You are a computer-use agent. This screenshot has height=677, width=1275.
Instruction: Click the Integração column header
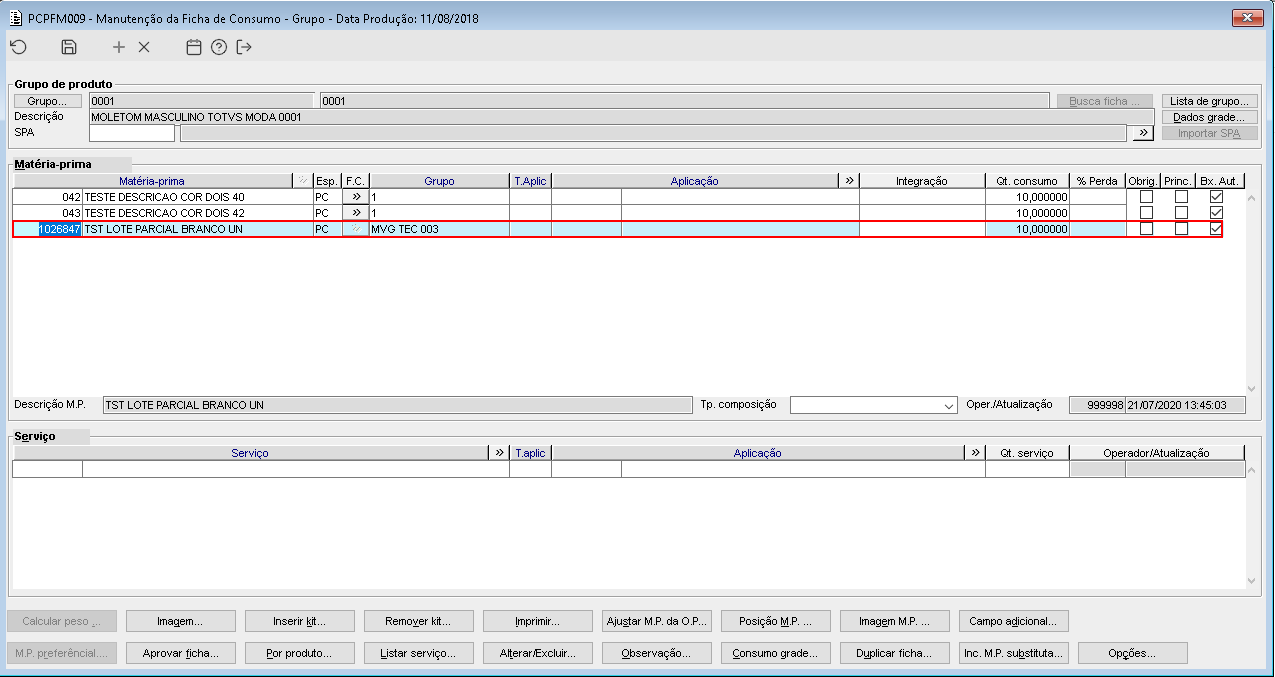pos(922,181)
